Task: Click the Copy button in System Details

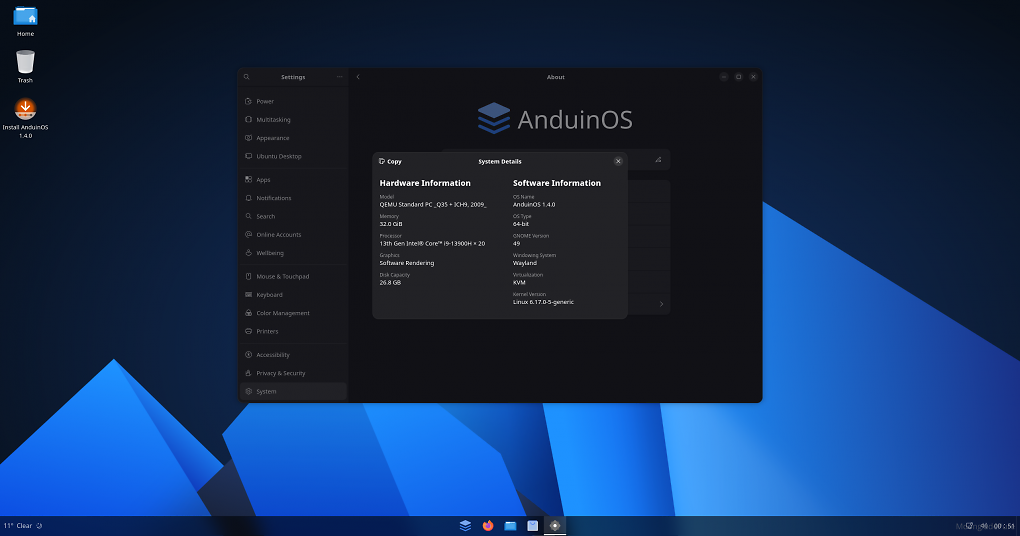Action: 391,161
